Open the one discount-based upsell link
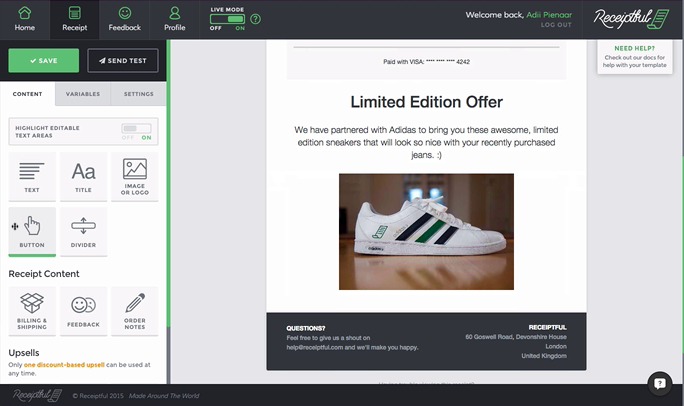This screenshot has width=684, height=406. coord(64,365)
